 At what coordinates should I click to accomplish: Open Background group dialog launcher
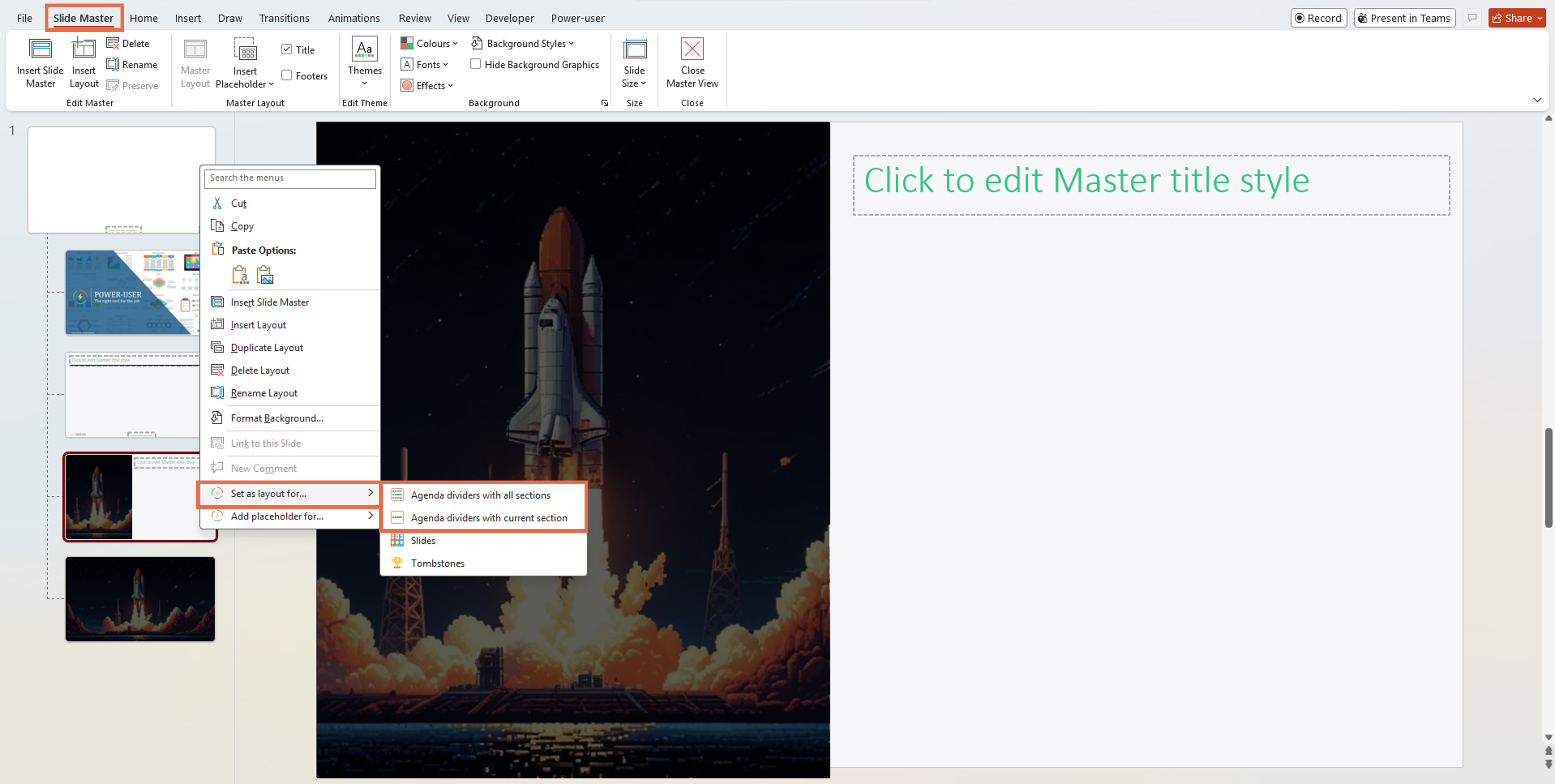tap(604, 103)
